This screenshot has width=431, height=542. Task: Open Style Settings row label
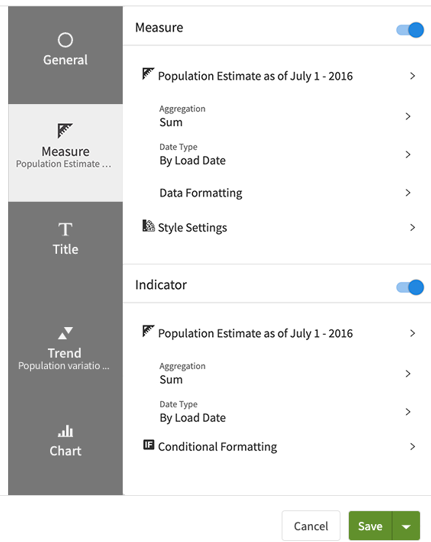(193, 227)
